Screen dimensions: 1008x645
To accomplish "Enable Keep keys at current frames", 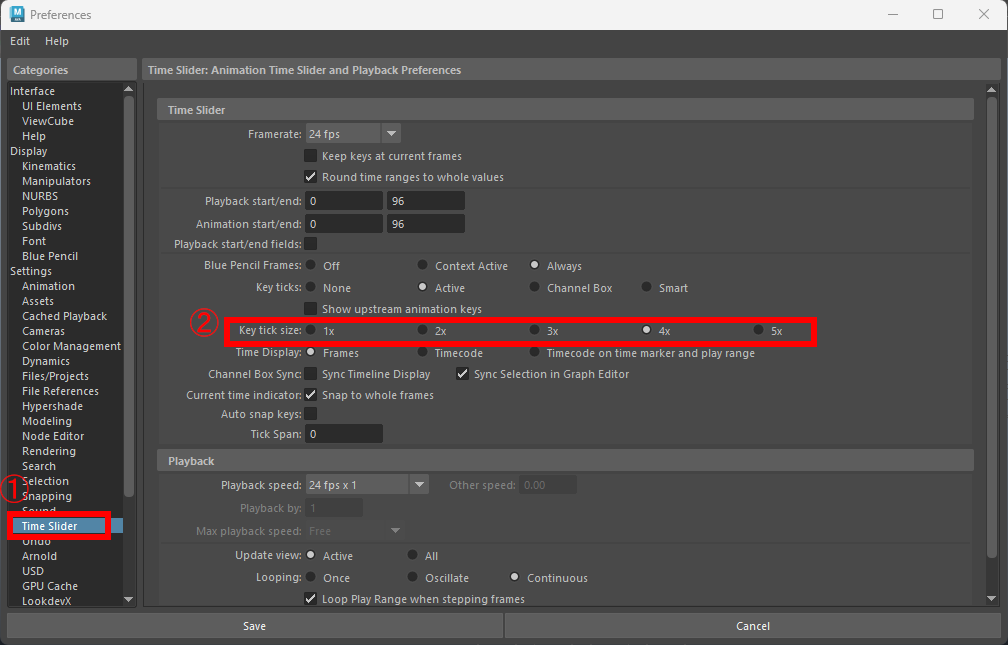I will pos(311,156).
